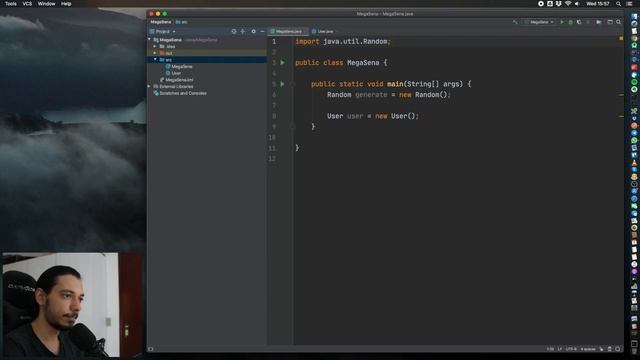This screenshot has height=360, width=640.
Task: Click run gutter arrow beside main method
Action: [x=282, y=84]
